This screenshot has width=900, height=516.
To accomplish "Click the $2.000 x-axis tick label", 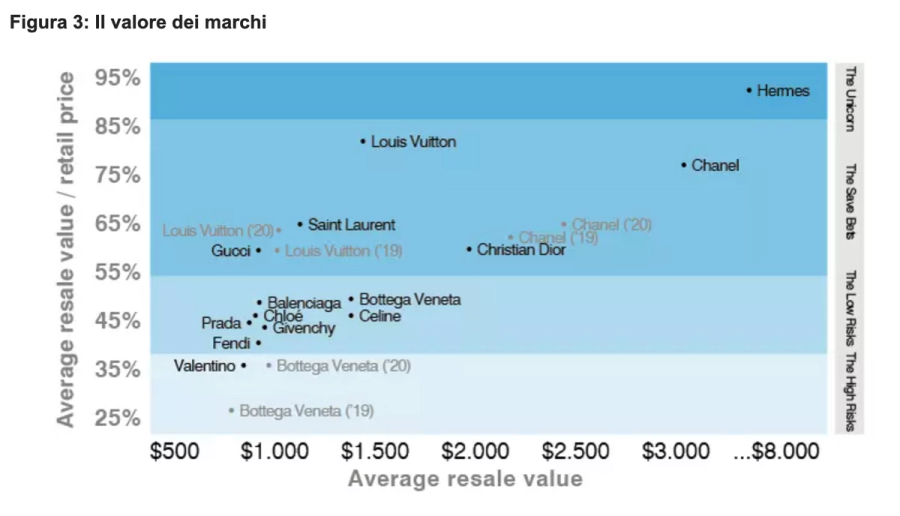I will tap(475, 451).
